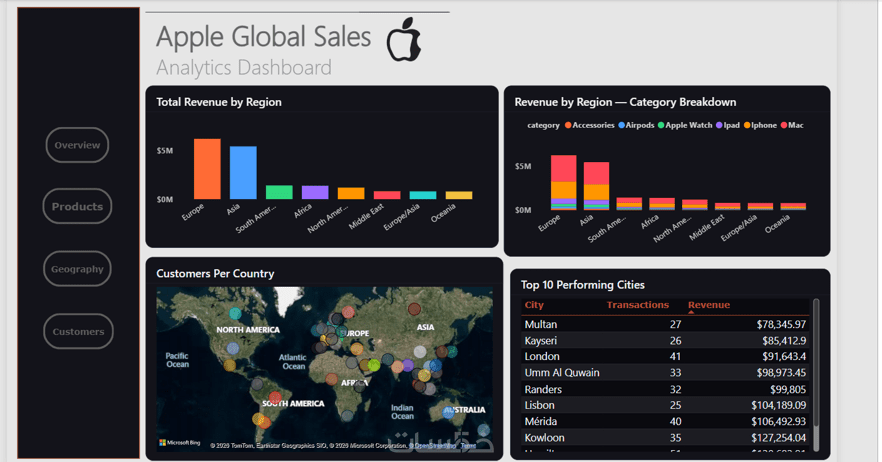Select the Umm Al Quwain row
The width and height of the screenshot is (882, 462).
click(x=665, y=373)
